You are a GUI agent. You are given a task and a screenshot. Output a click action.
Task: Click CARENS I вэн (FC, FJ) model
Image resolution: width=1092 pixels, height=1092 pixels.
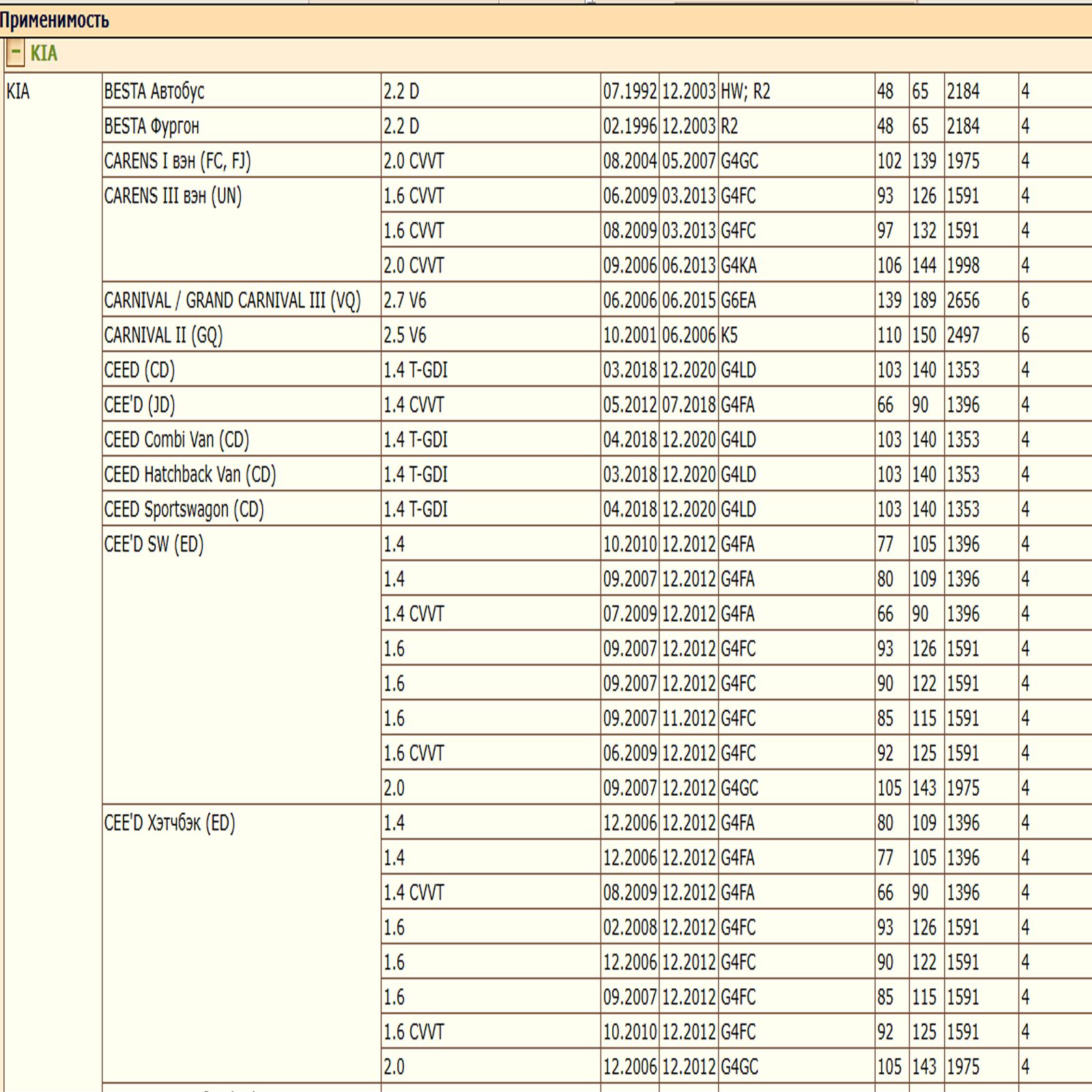coord(177,161)
